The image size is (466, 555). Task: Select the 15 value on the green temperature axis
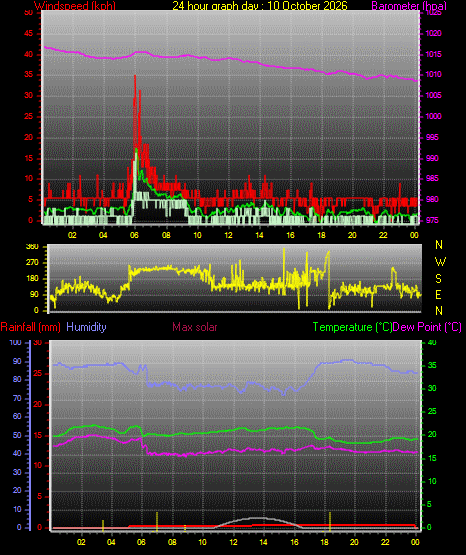(x=432, y=458)
